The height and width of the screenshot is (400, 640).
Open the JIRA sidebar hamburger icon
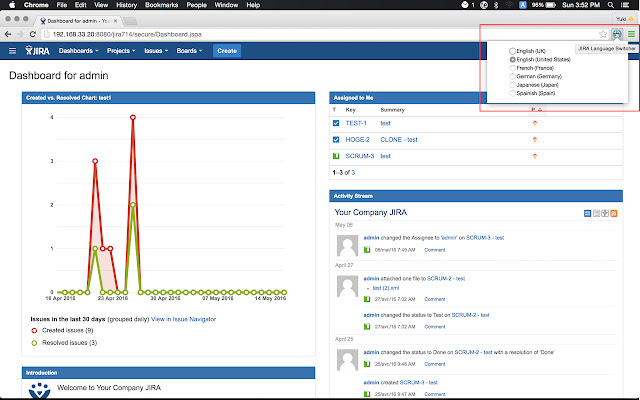[x=13, y=51]
